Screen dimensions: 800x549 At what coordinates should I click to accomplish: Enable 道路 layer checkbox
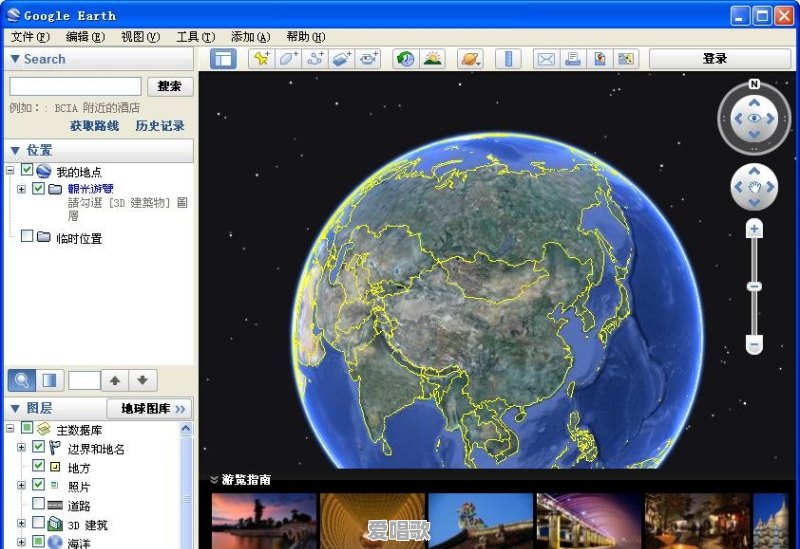(38, 504)
